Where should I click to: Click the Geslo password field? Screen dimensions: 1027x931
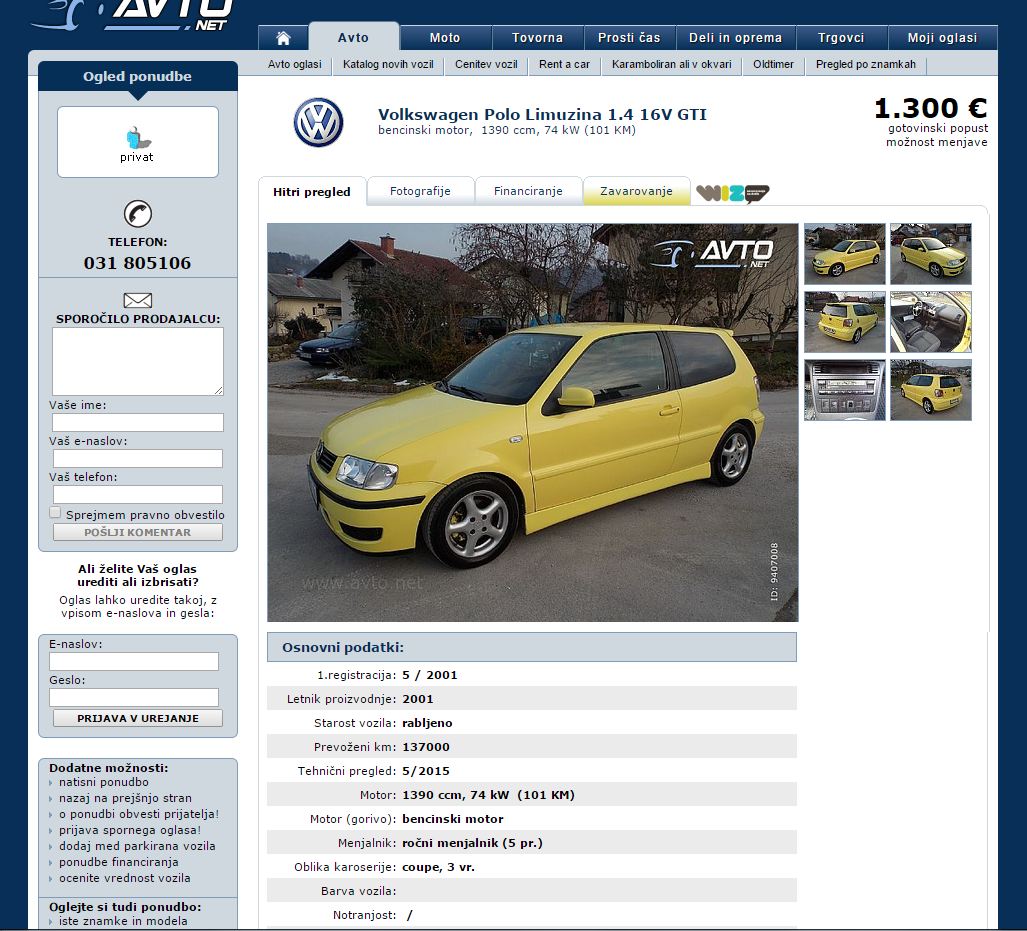[x=134, y=697]
